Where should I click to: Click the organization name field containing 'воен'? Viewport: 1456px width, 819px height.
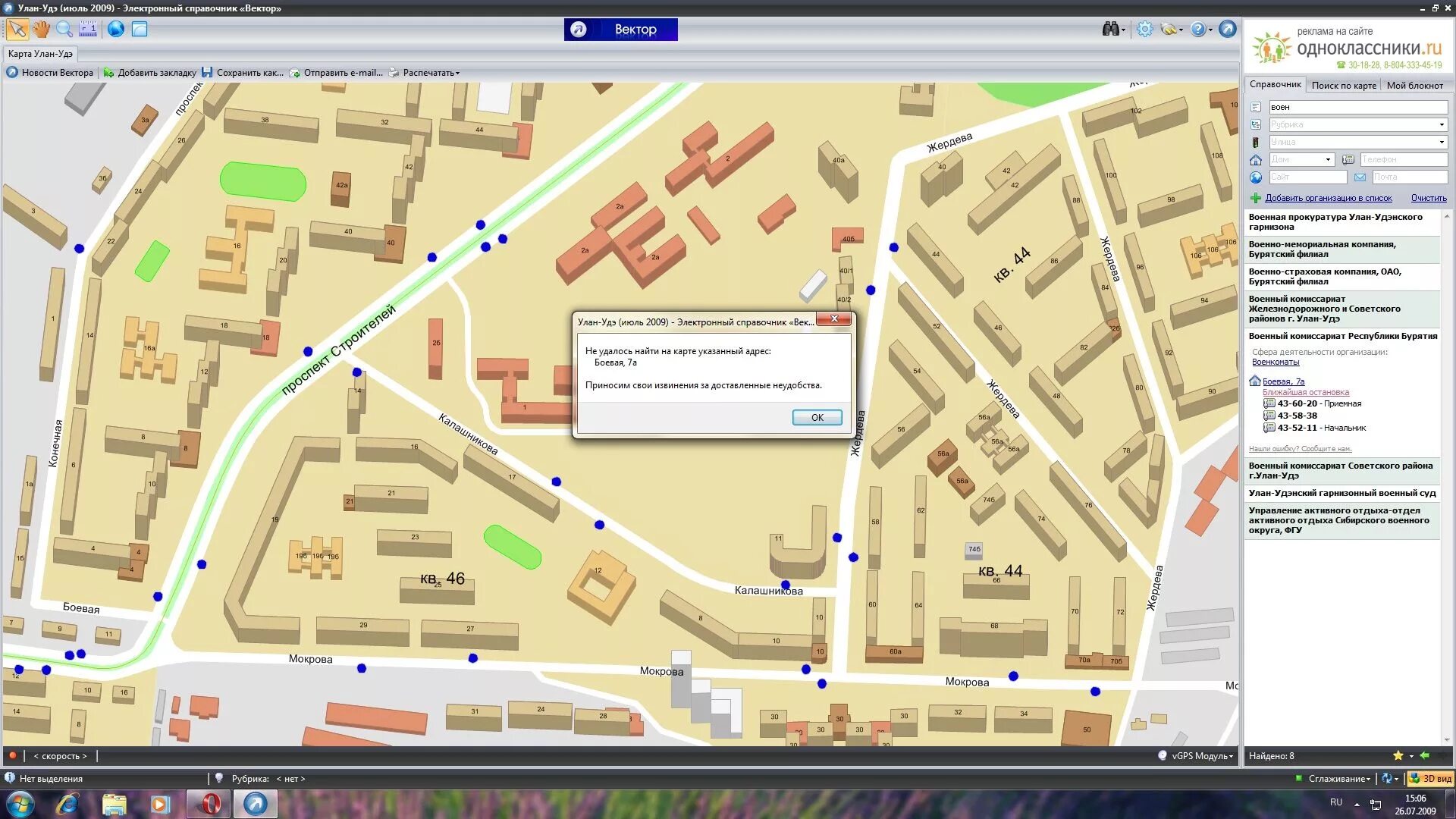coord(1358,107)
